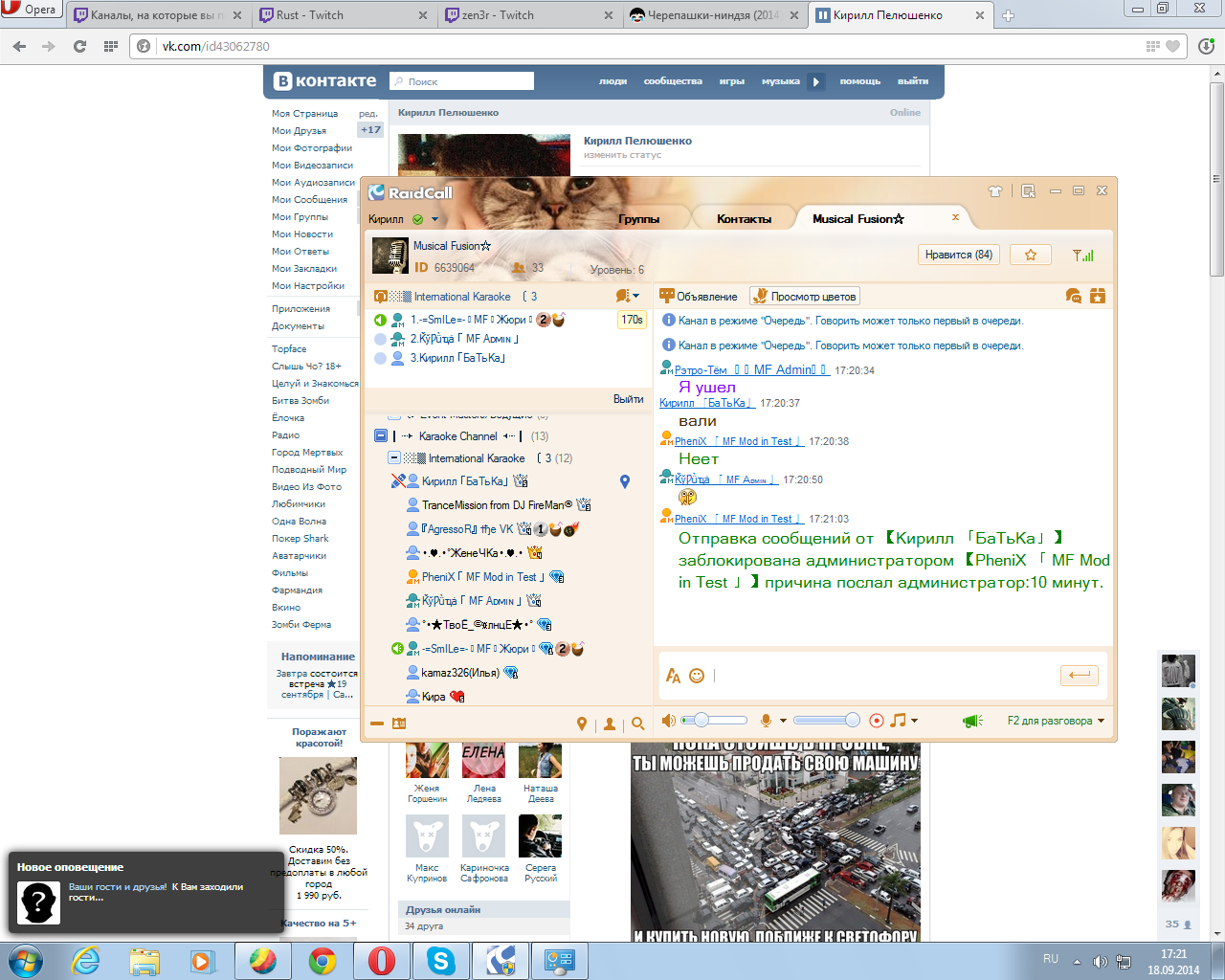
Task: Open the Ретро-Тём username link in chat
Action: click(x=751, y=370)
